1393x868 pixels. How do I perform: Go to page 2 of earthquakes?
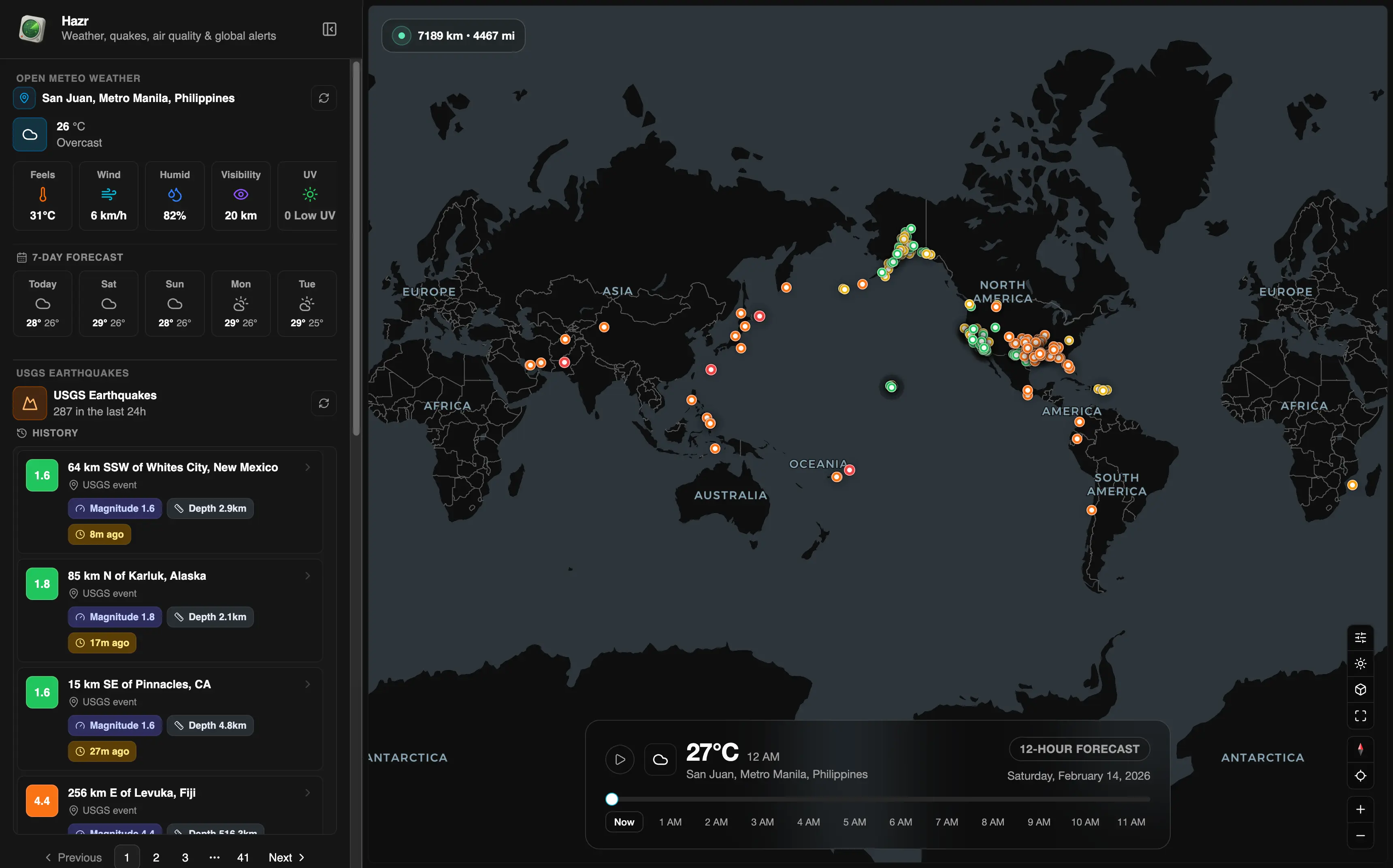click(156, 857)
